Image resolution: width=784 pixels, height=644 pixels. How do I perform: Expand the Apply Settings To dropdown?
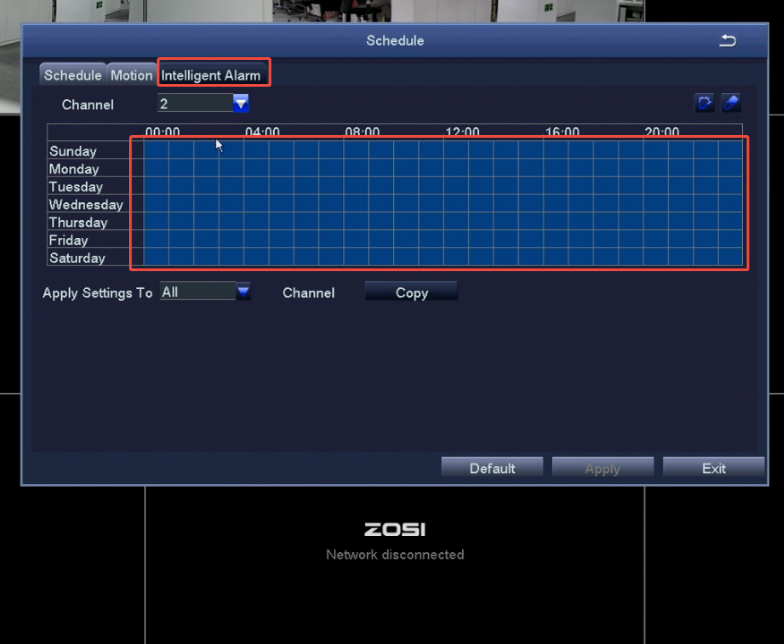[243, 292]
